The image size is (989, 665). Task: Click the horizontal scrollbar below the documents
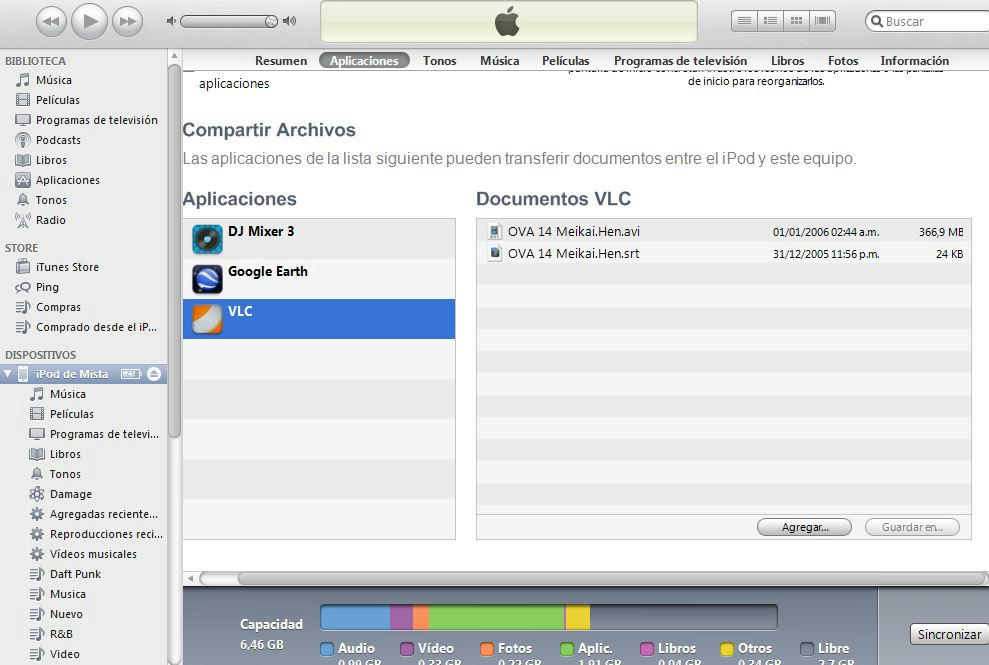point(612,579)
